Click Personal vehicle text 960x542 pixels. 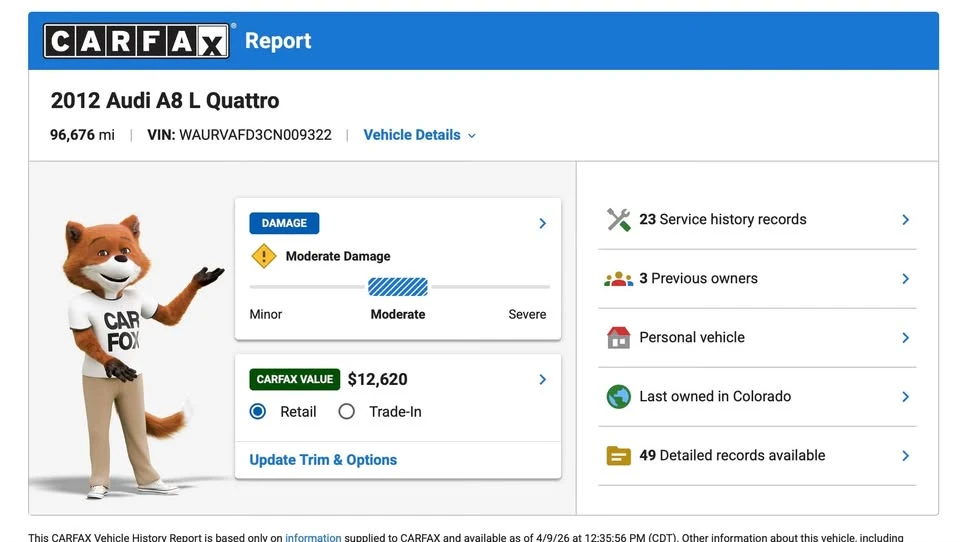tap(692, 337)
